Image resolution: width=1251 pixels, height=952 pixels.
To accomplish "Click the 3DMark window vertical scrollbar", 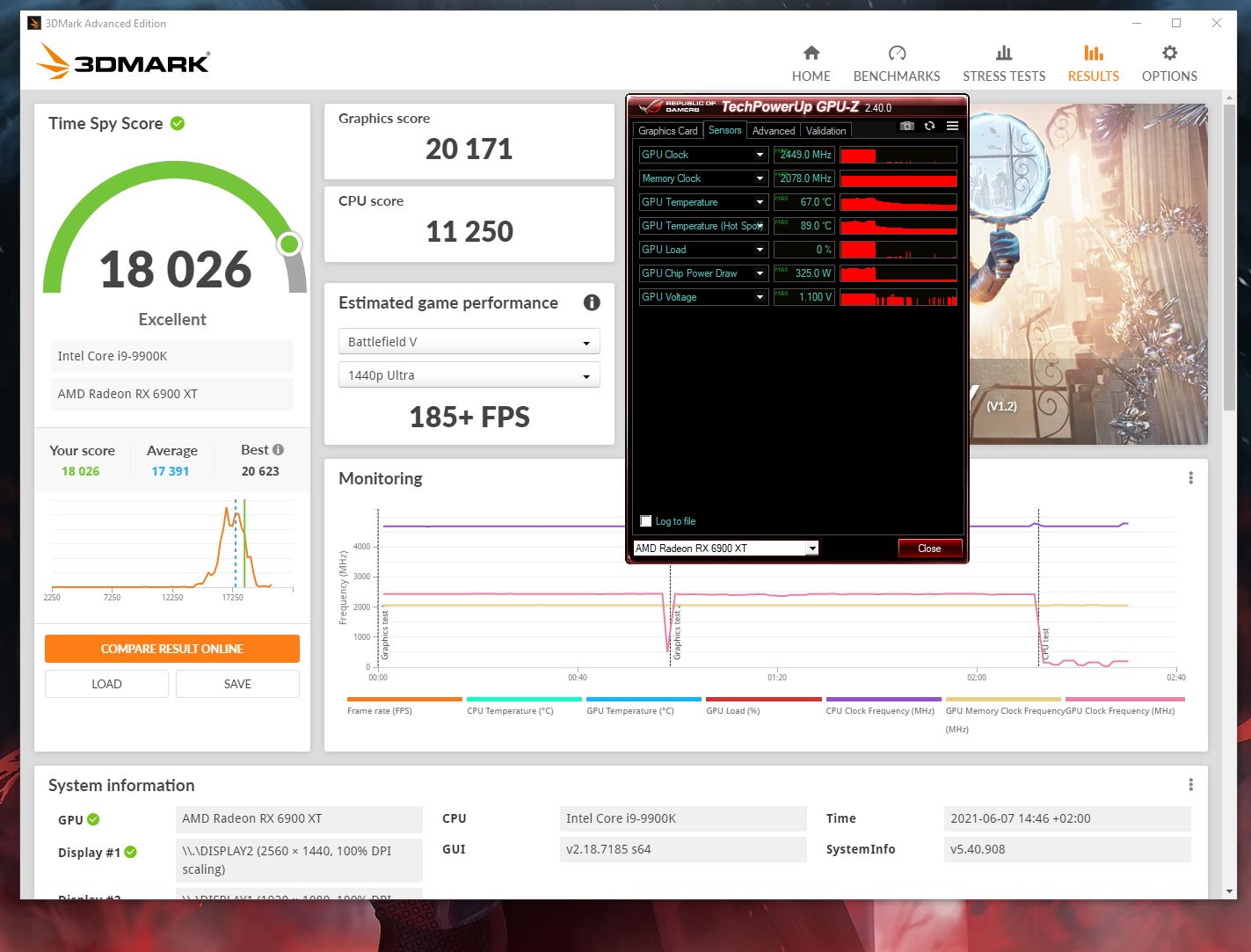I will click(1228, 257).
